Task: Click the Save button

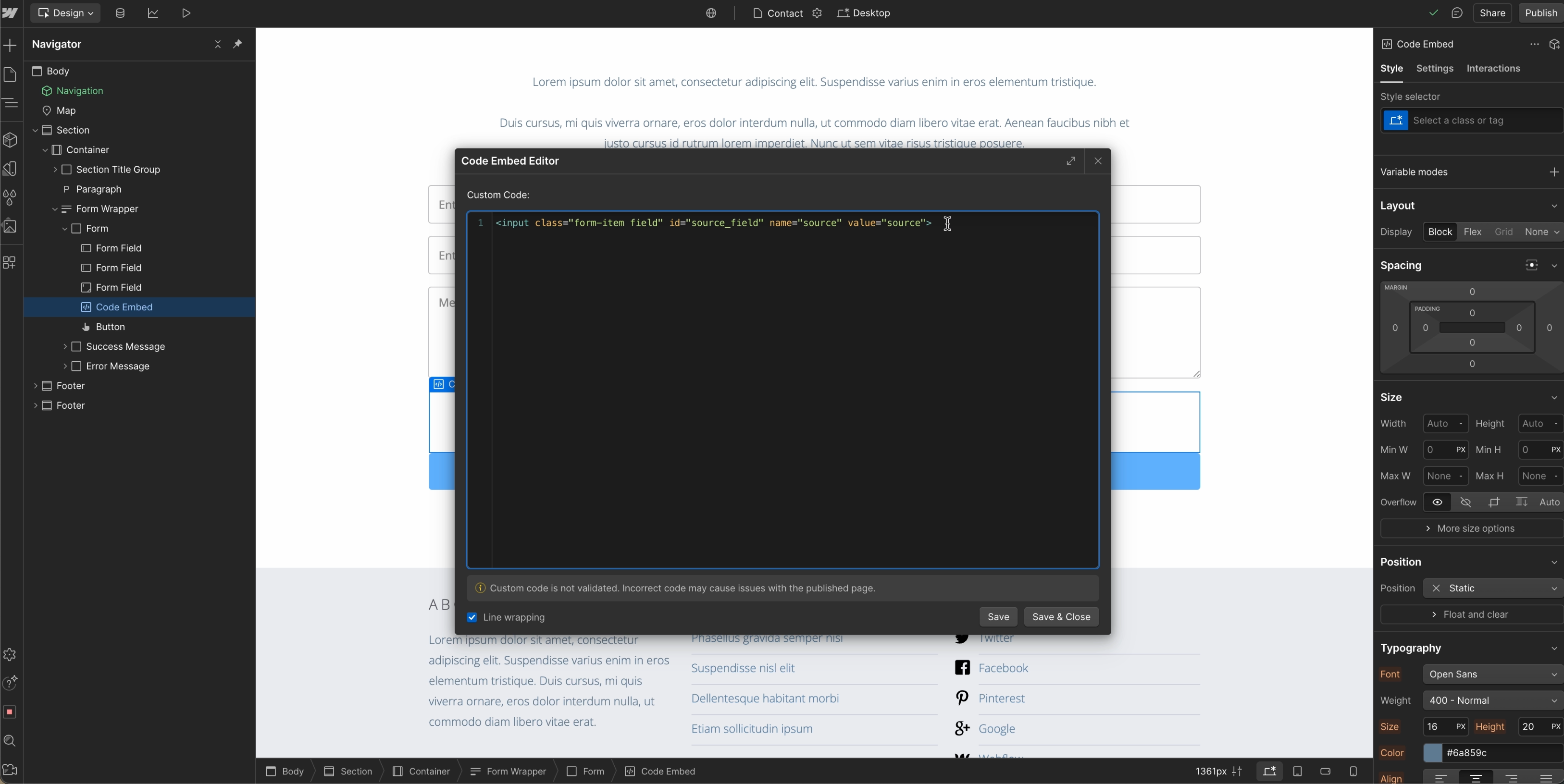Action: pos(998,616)
